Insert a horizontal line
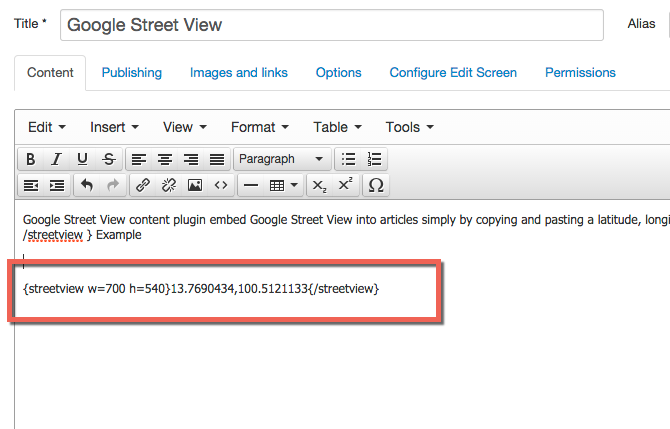 pos(251,185)
